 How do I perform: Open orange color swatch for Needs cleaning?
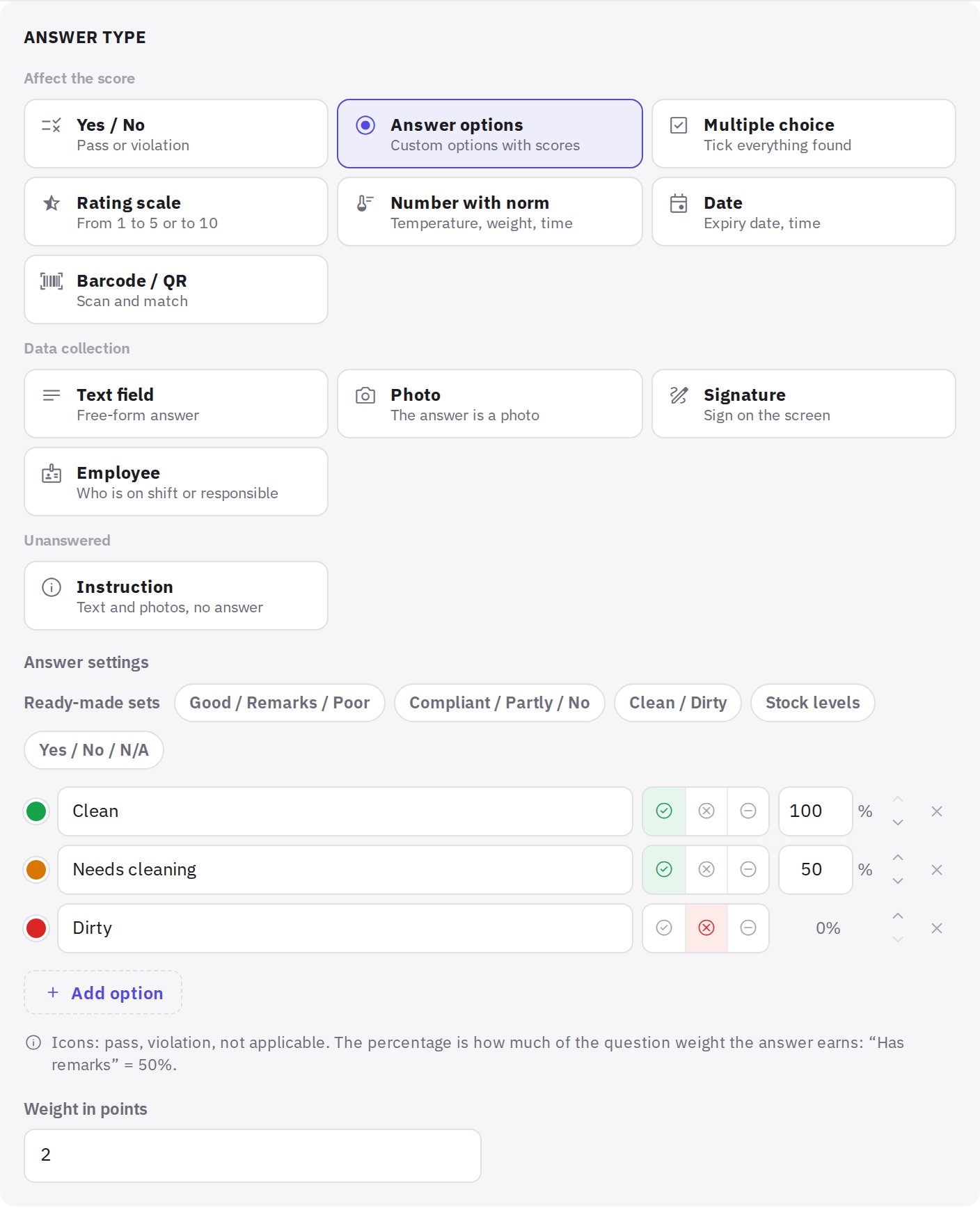click(36, 870)
